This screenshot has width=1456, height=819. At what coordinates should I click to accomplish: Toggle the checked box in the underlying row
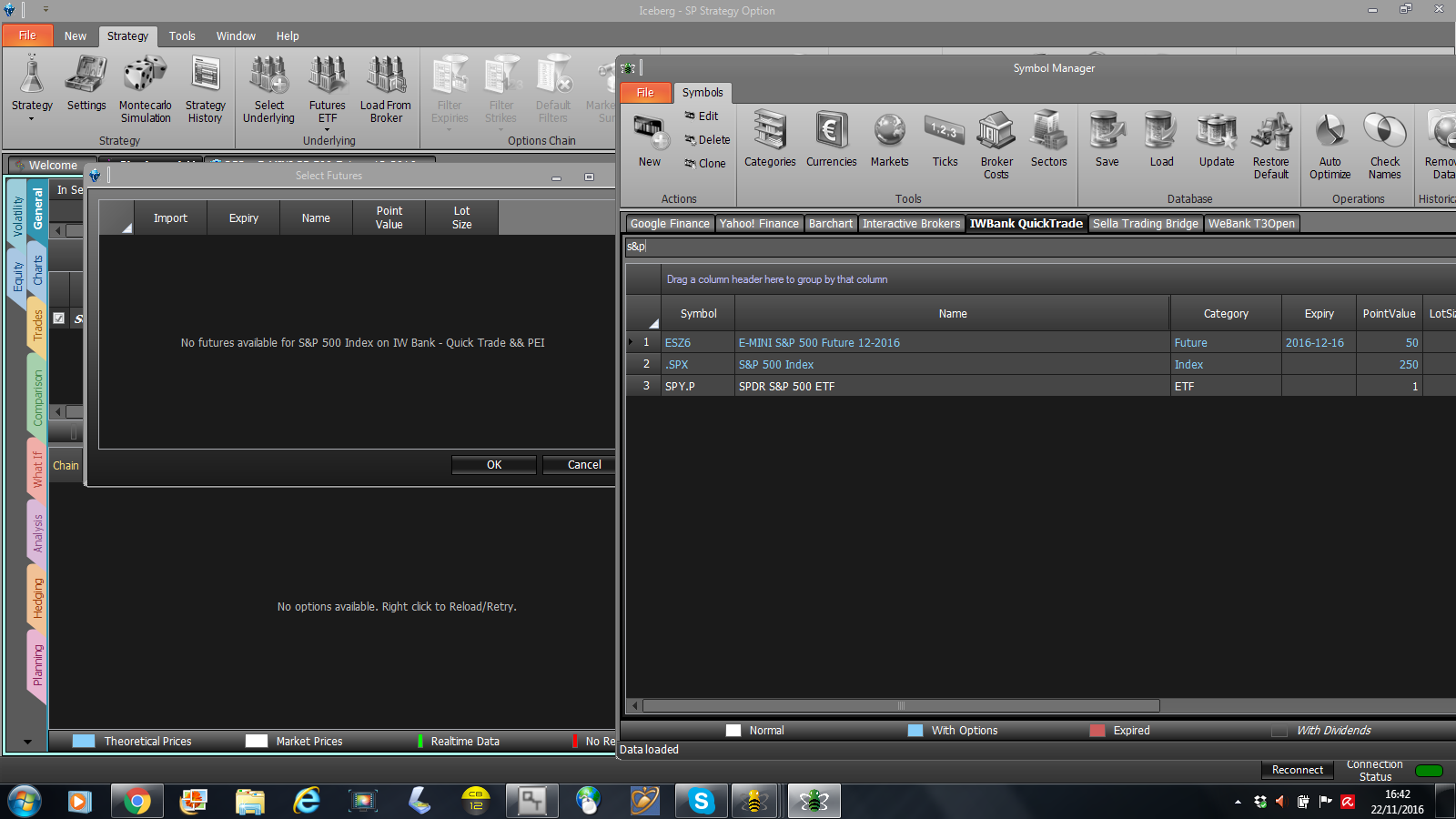point(59,318)
